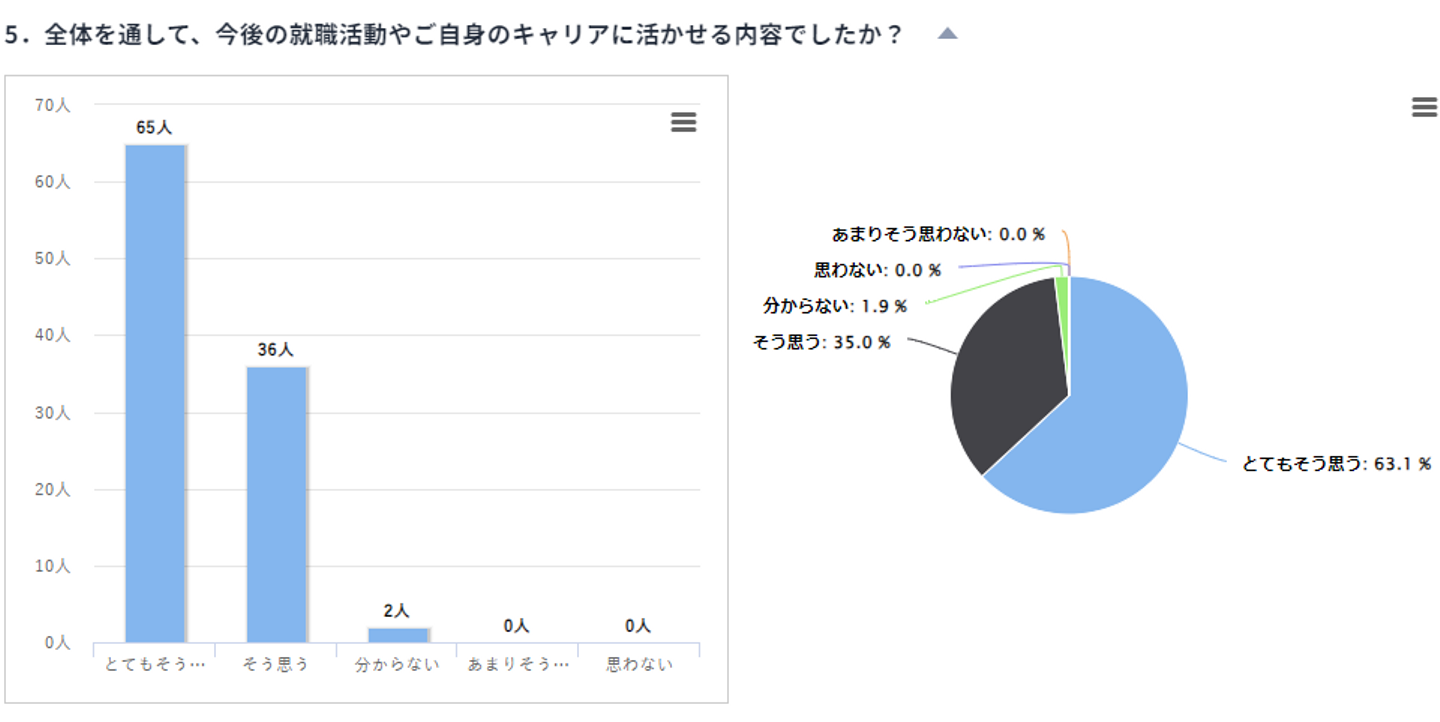Click the あまりそう思わない: 0.0 % pie label
This screenshot has height=722, width=1440.
938,234
